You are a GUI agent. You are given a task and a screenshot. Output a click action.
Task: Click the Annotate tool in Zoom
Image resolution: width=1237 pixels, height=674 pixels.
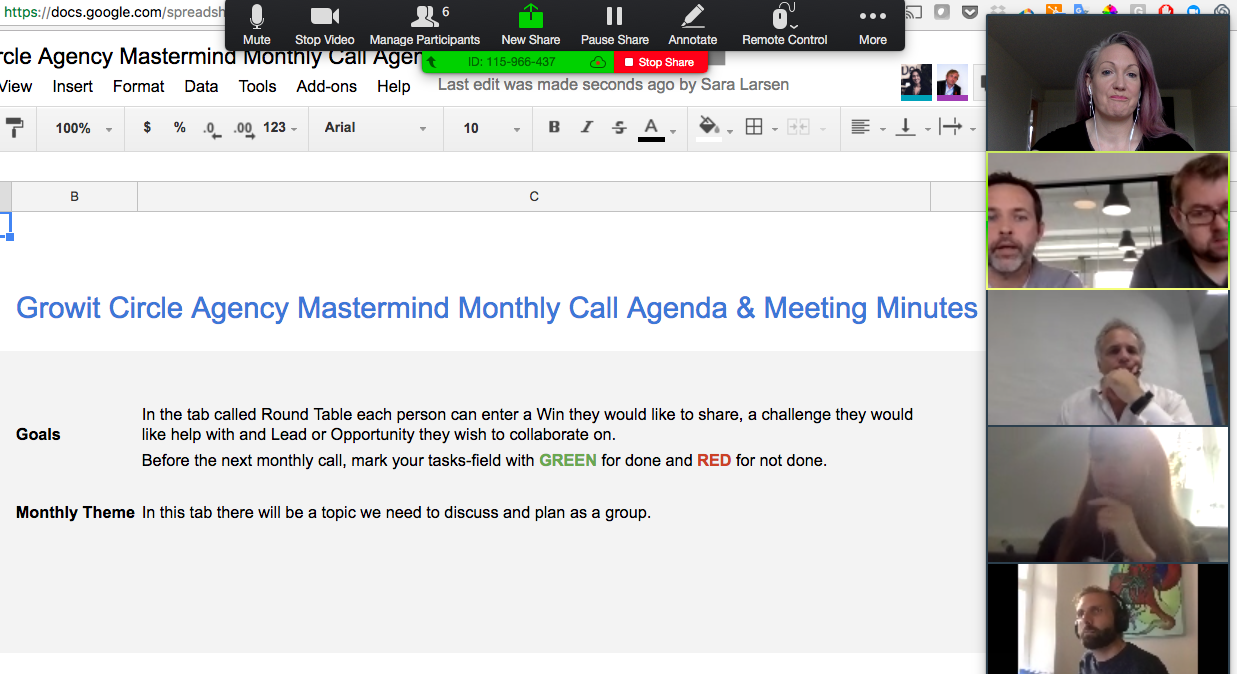click(692, 25)
